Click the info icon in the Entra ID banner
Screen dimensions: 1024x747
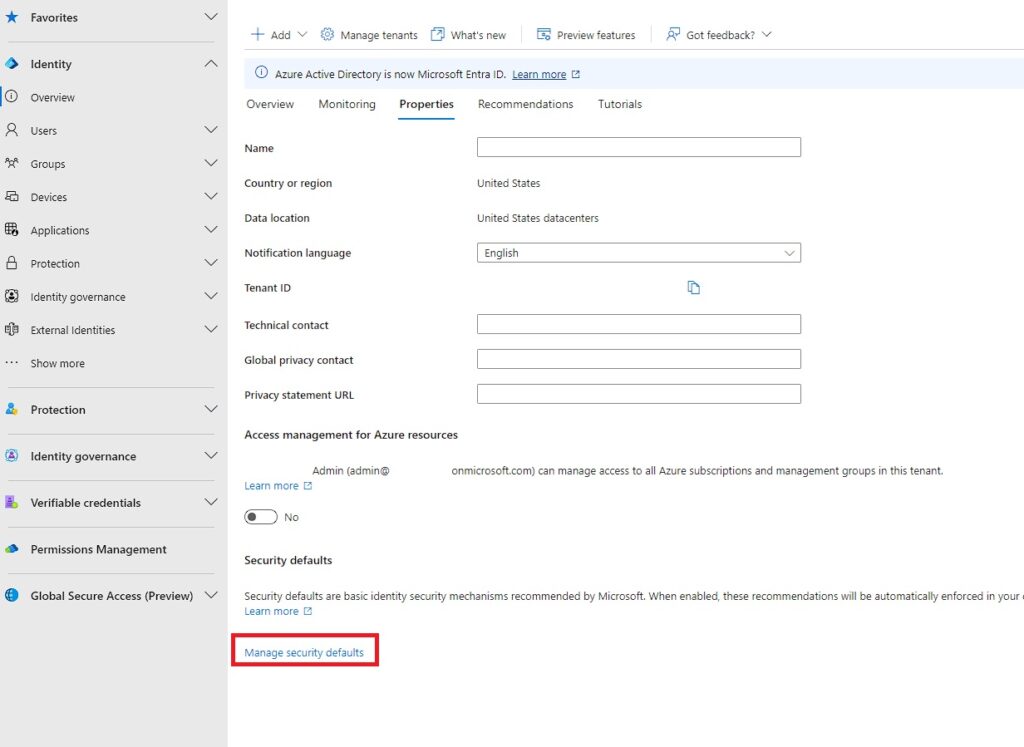click(x=261, y=73)
